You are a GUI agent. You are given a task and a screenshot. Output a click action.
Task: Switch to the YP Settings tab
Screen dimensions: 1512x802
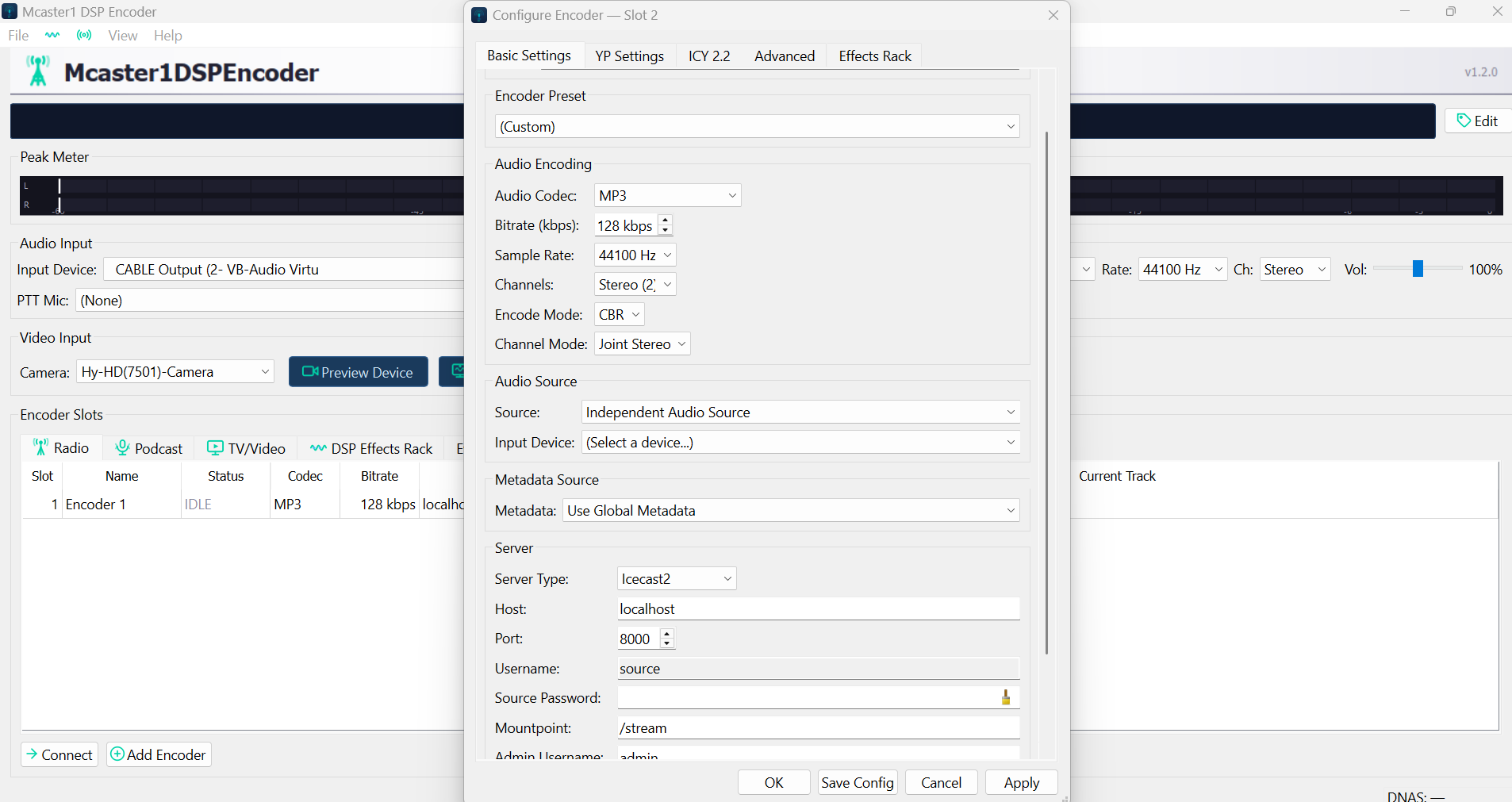click(629, 56)
